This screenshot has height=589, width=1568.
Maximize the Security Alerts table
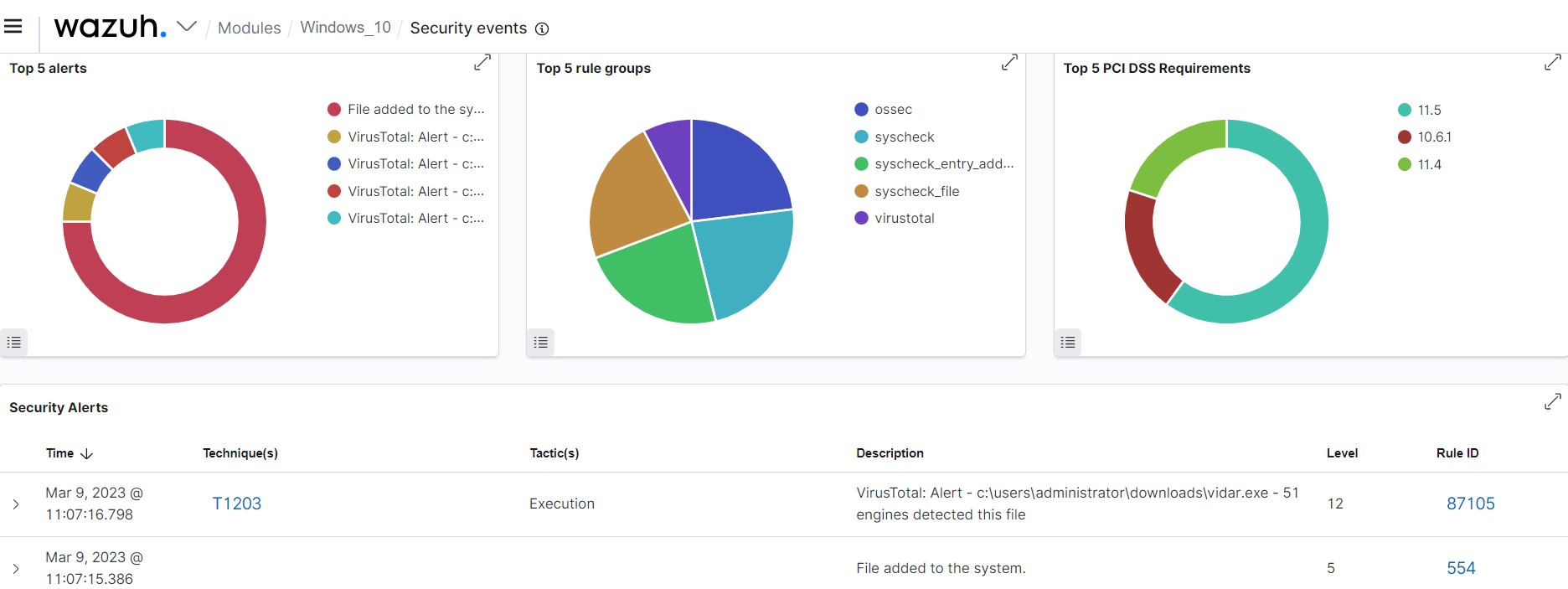tap(1552, 402)
